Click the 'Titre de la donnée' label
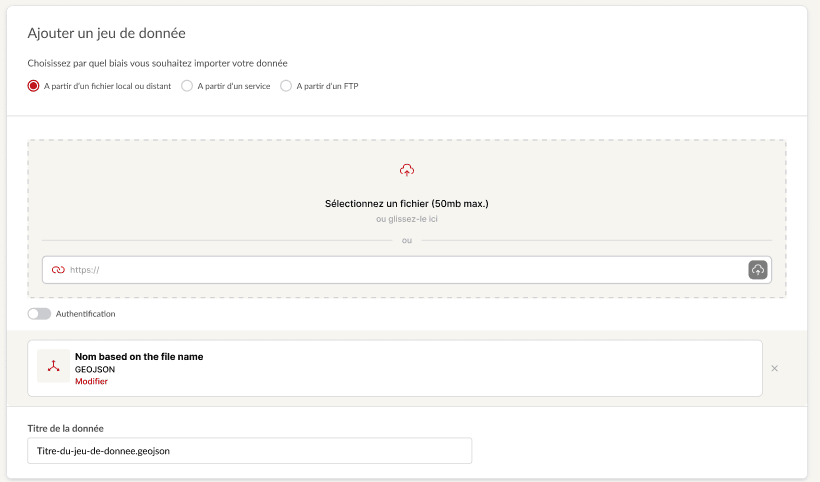Screen dimensions: 820x482 tap(65, 428)
